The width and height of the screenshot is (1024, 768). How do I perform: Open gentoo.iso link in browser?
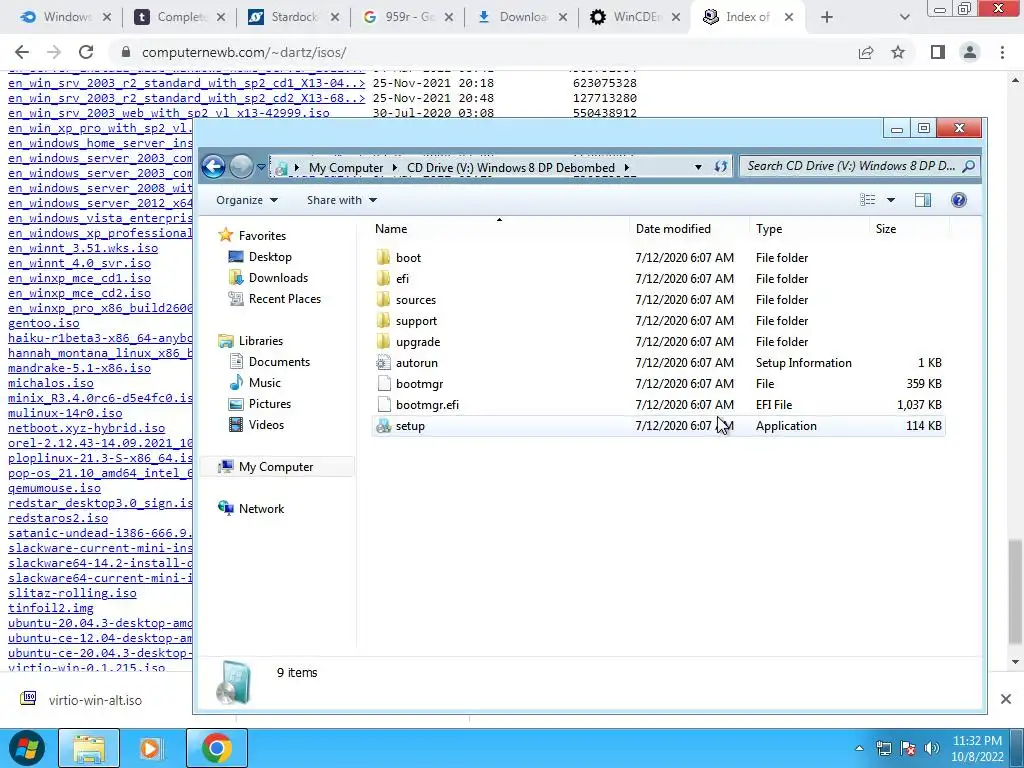pos(44,323)
